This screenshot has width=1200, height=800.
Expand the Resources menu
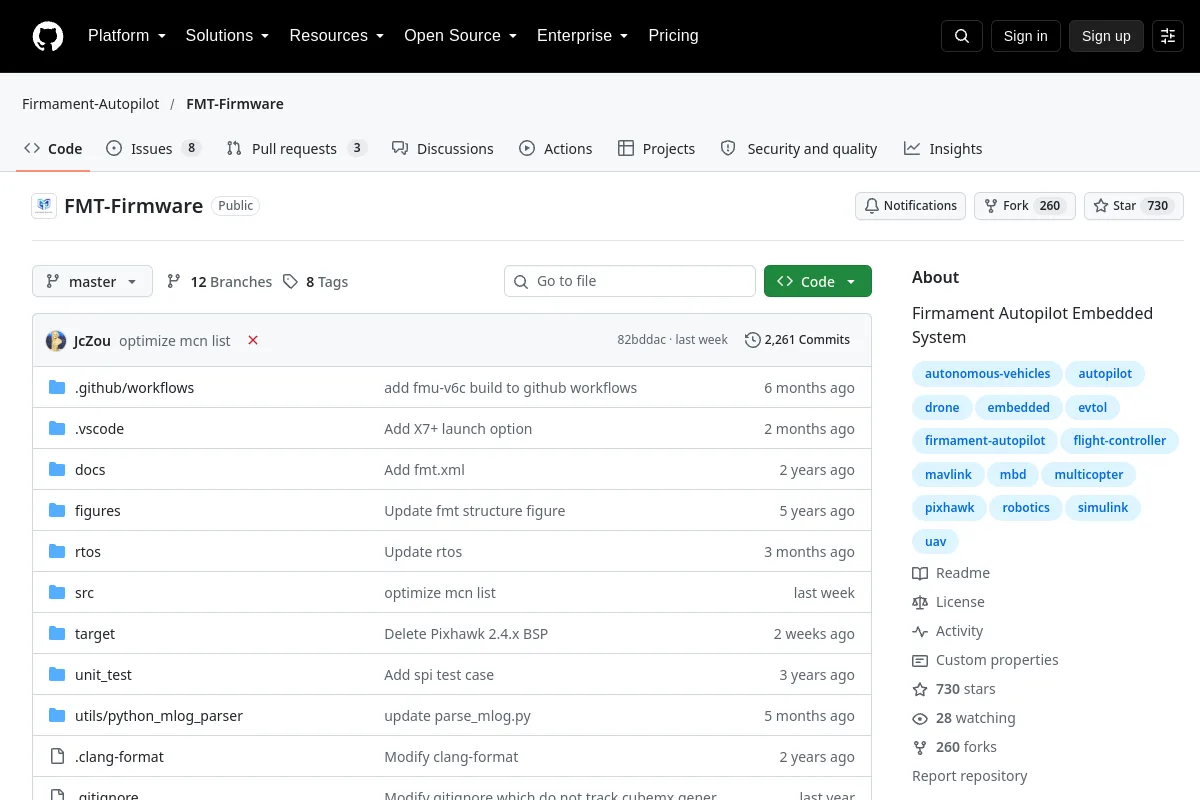click(x=337, y=36)
